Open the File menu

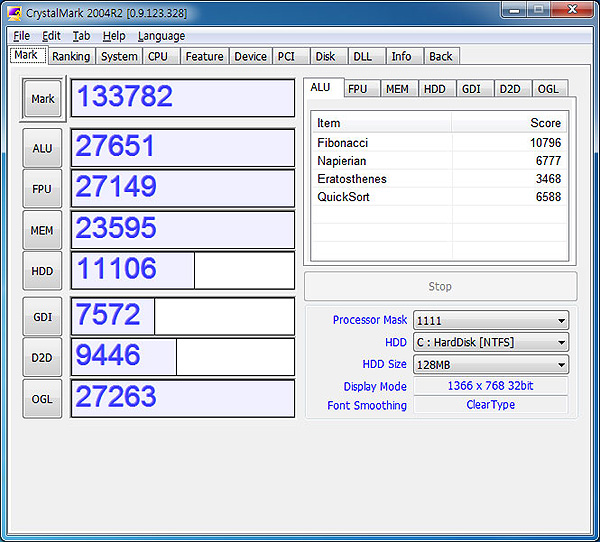coord(21,36)
